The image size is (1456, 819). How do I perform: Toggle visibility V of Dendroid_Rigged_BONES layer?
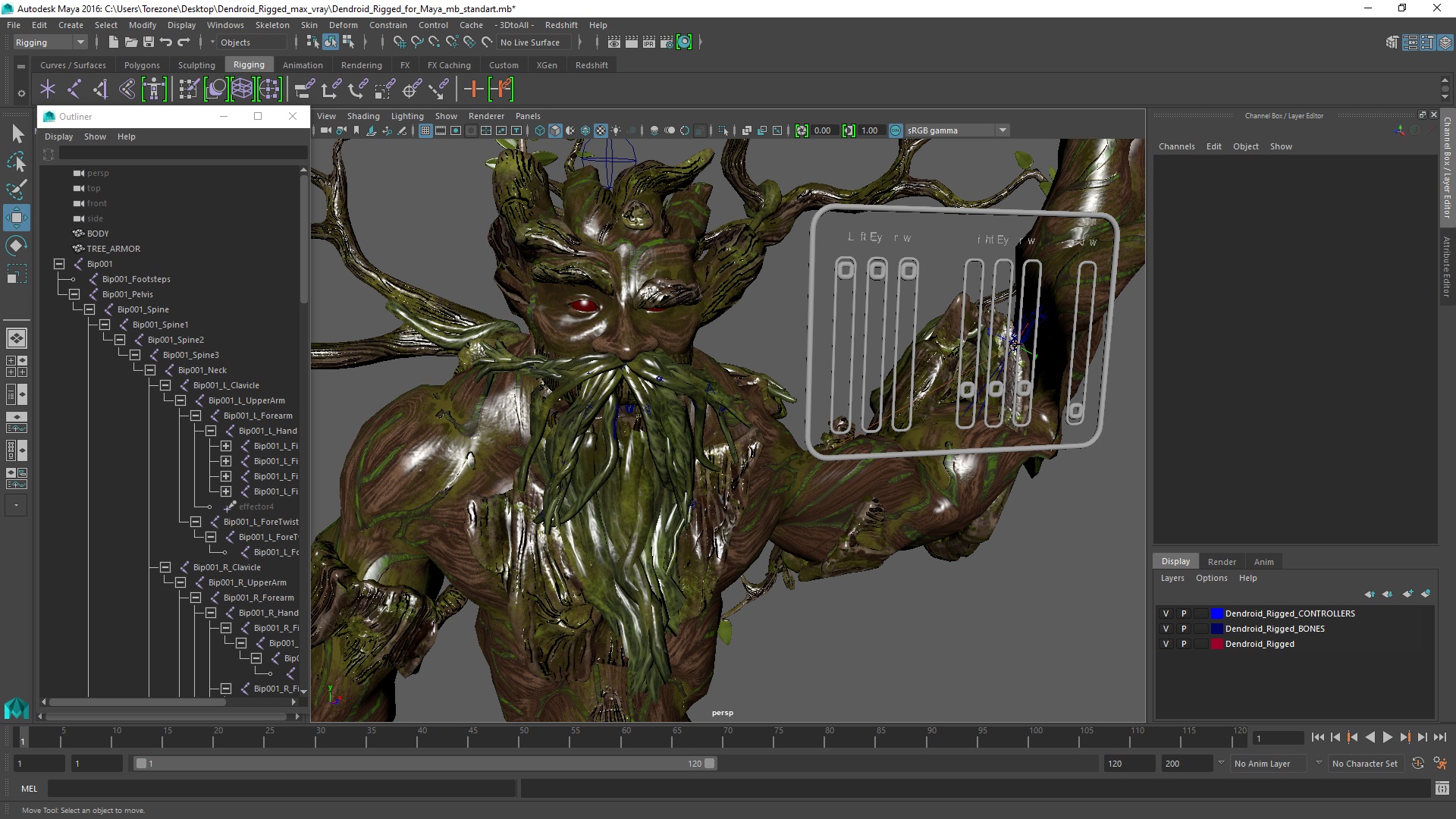1166,629
